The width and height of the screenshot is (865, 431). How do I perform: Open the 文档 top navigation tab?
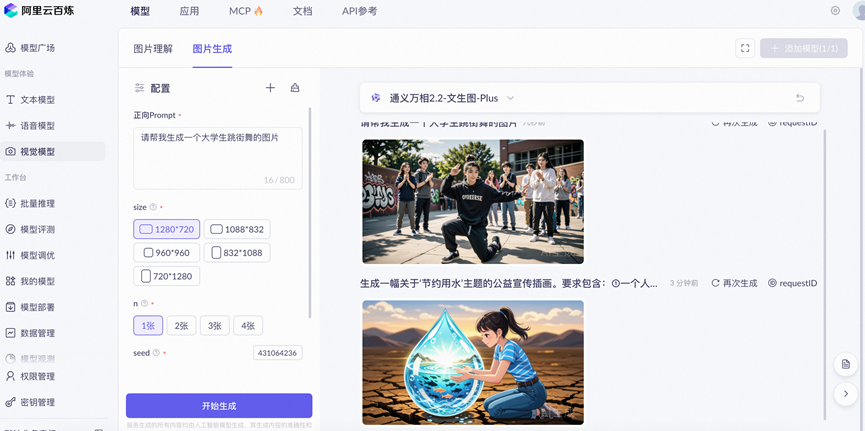303,11
